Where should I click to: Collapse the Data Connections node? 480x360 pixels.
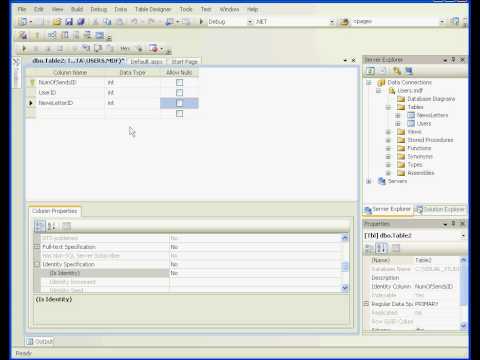tap(369, 82)
